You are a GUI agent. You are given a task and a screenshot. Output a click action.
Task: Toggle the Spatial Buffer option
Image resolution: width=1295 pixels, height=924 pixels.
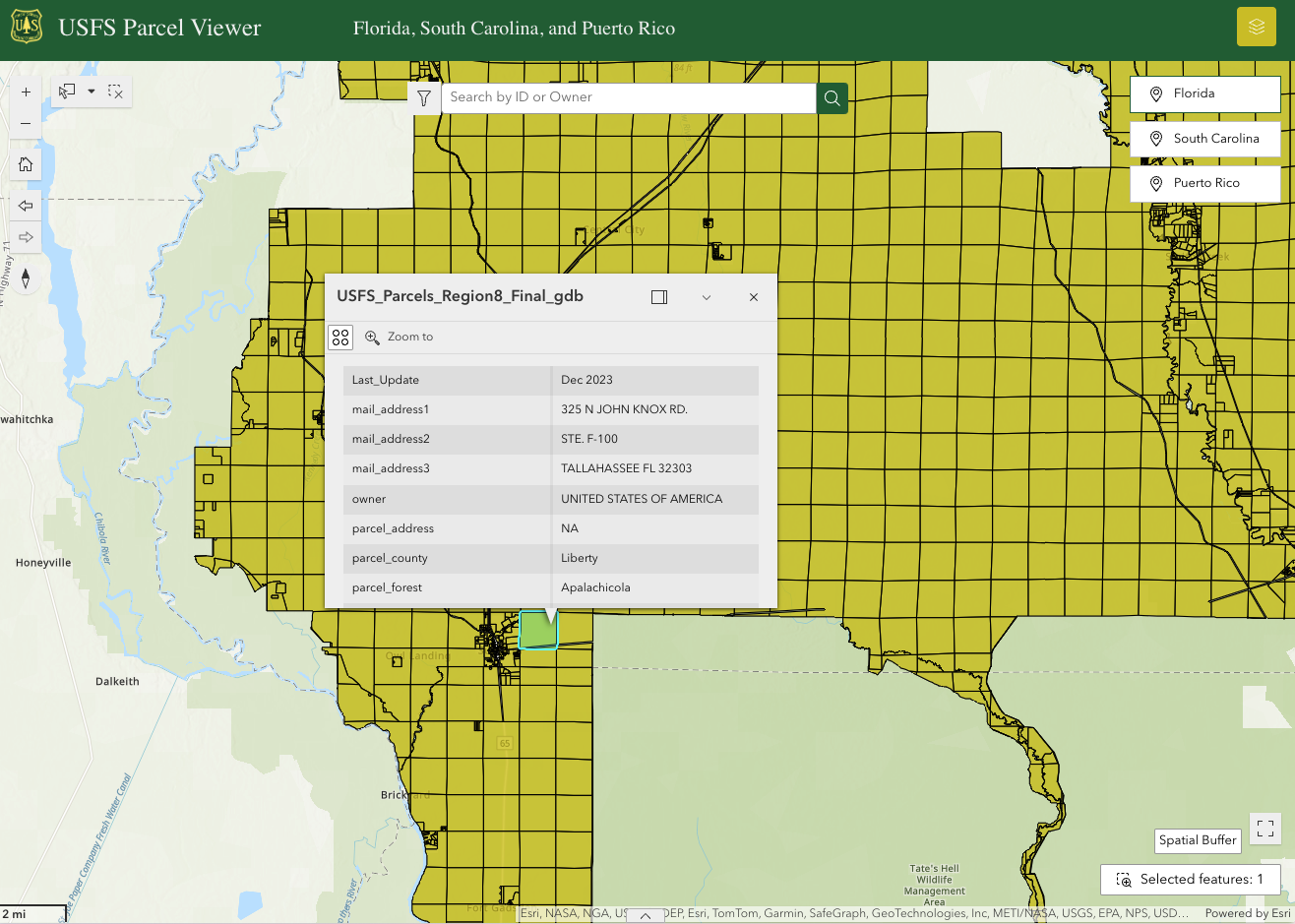point(1197,840)
